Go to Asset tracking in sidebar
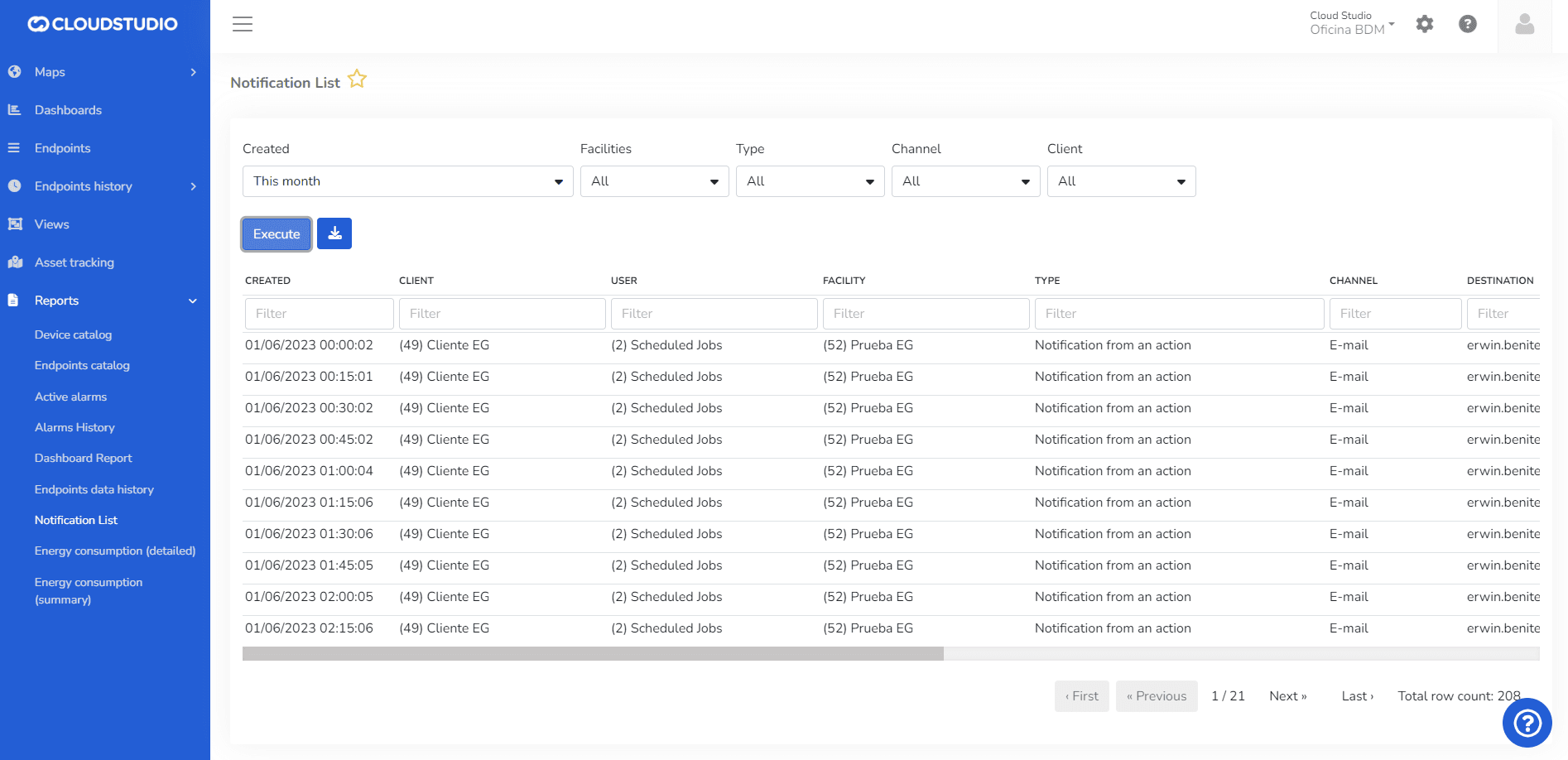The width and height of the screenshot is (1568, 760). [75, 262]
